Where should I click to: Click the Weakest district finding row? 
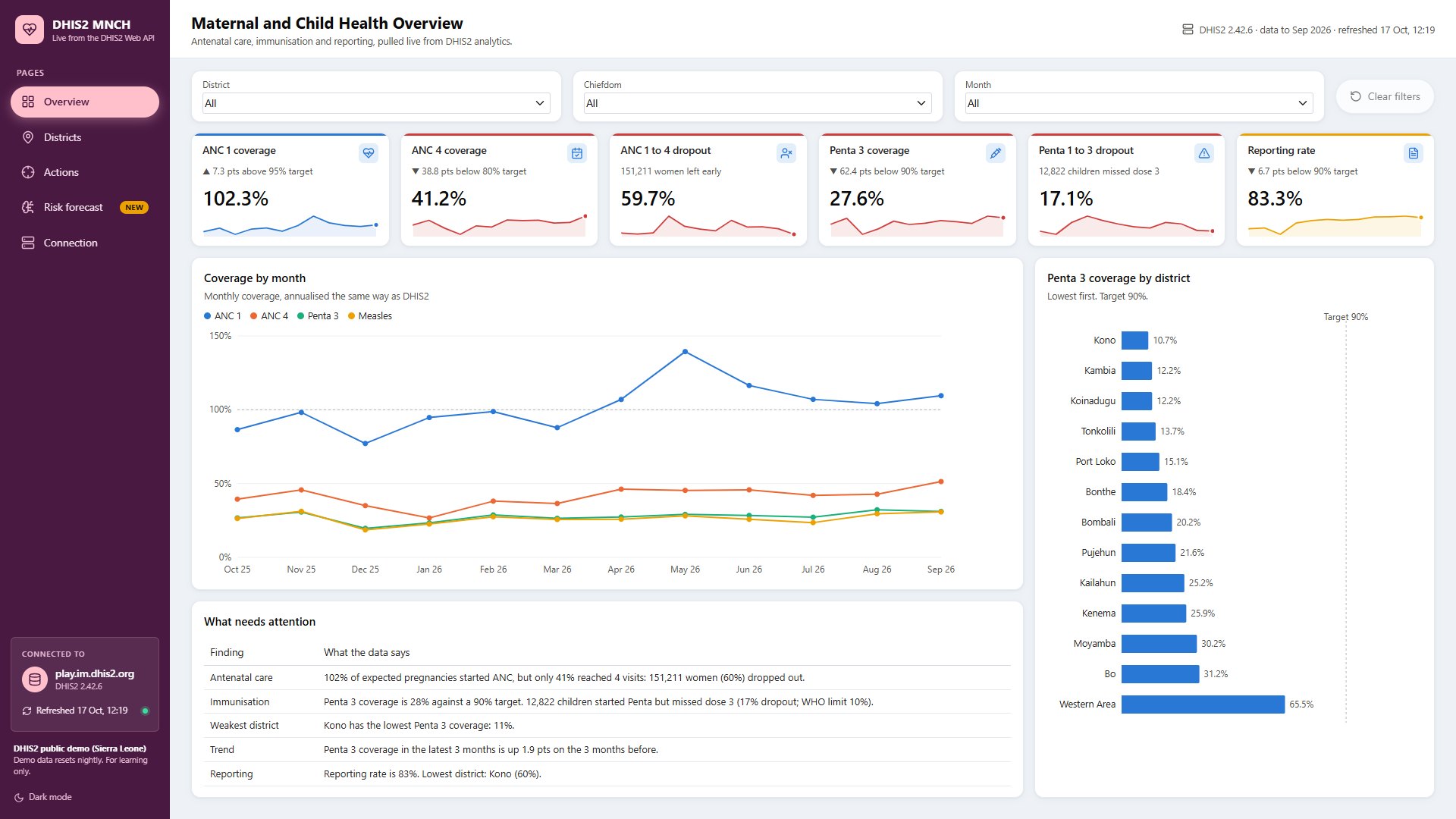(x=607, y=726)
